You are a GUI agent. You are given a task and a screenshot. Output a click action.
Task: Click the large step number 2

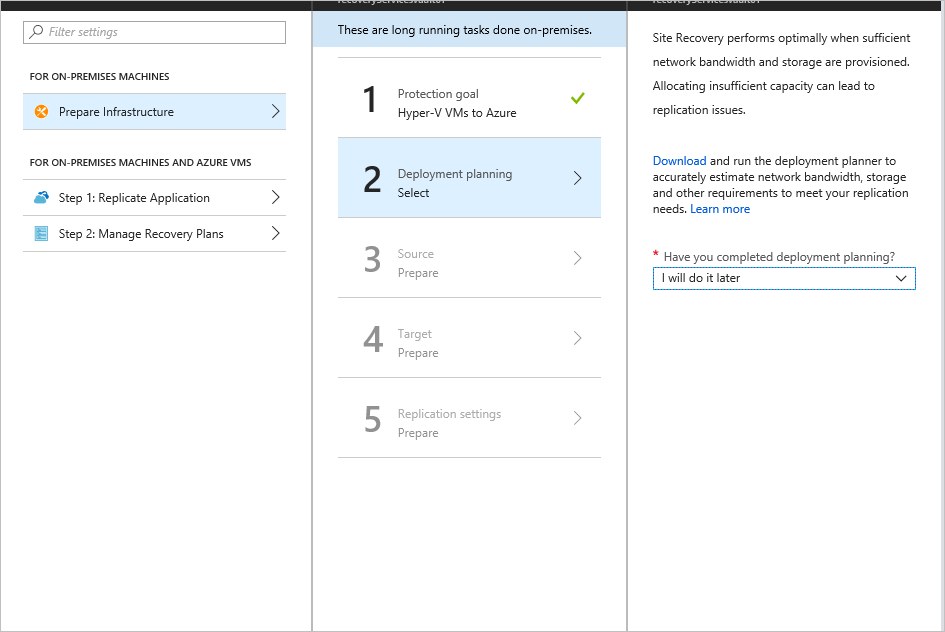click(372, 180)
